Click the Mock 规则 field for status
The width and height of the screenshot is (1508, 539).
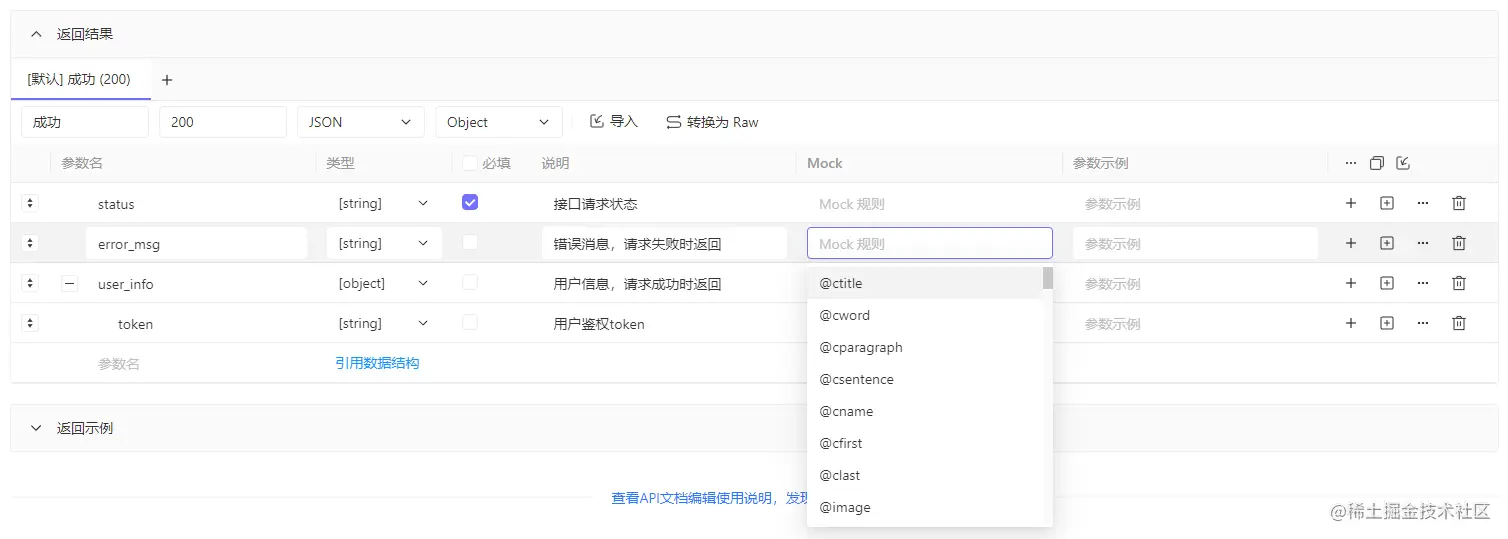929,203
